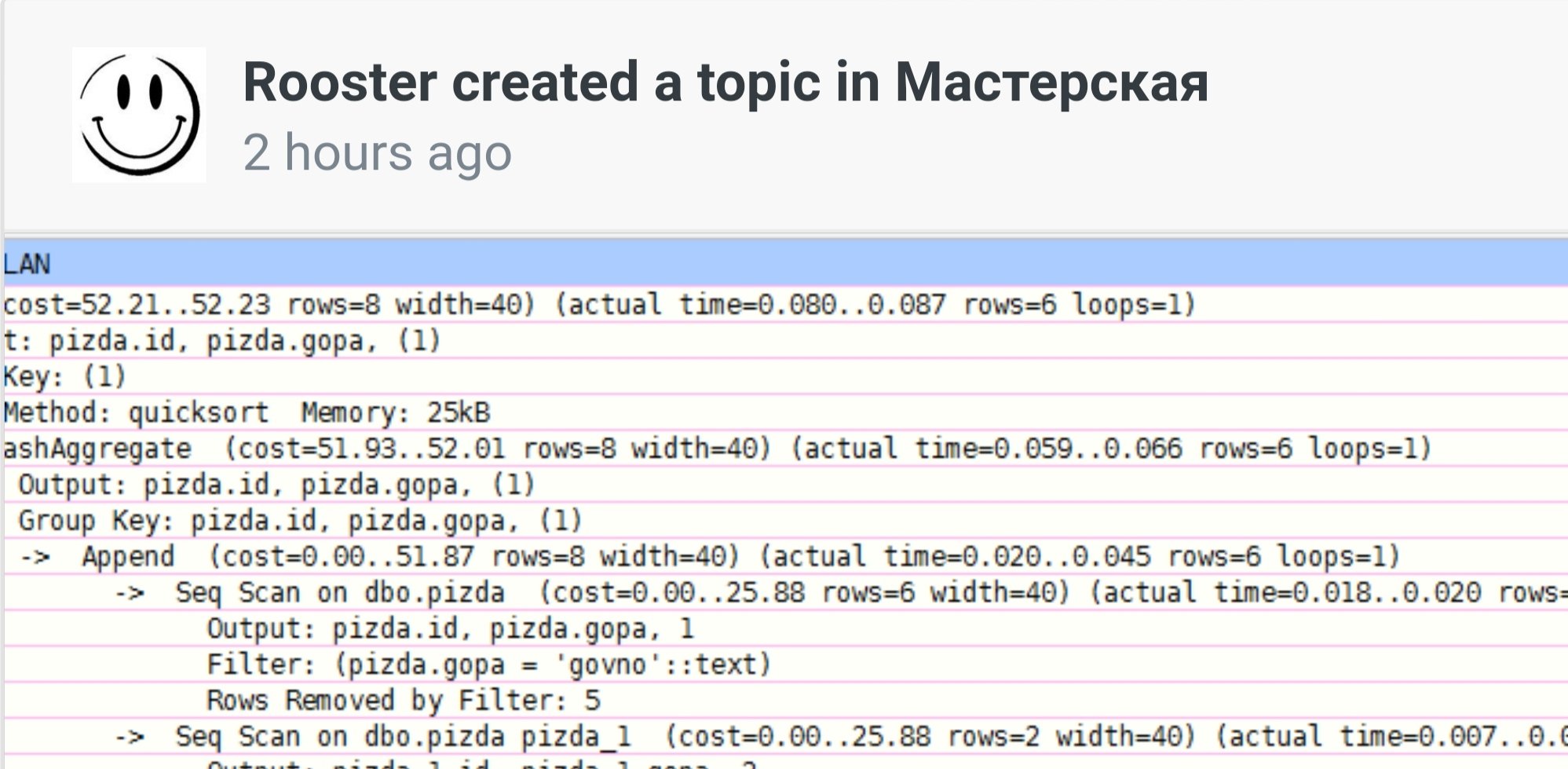This screenshot has width=1568, height=769.
Task: Select the row with cost=52.21..52.23
Action: pos(598,305)
